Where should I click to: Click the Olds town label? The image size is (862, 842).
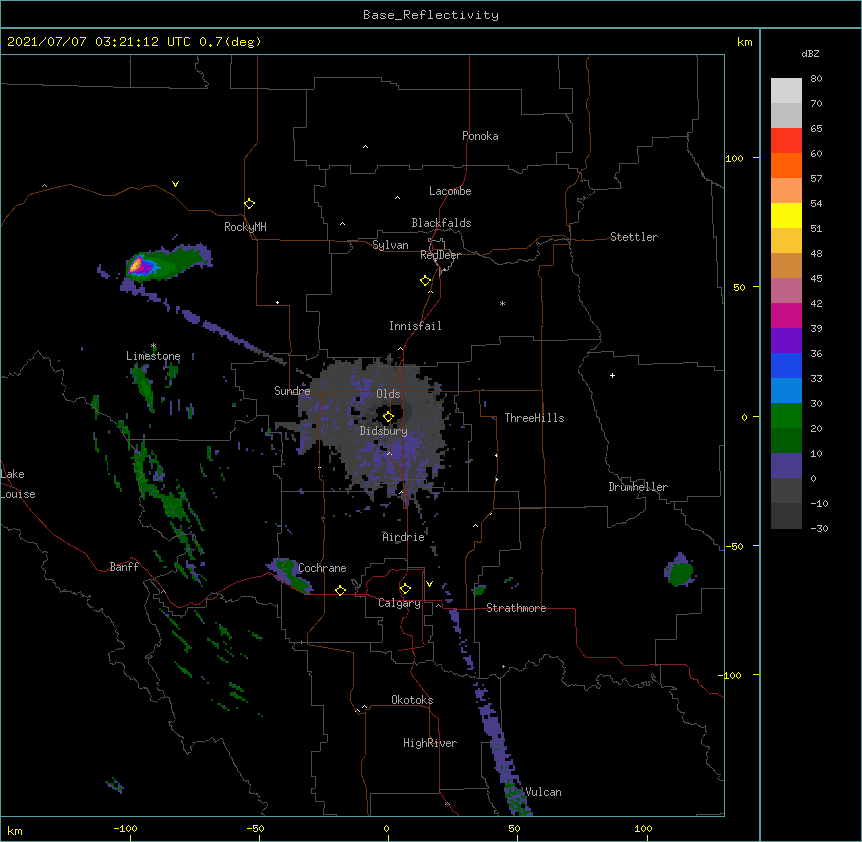coord(388,394)
